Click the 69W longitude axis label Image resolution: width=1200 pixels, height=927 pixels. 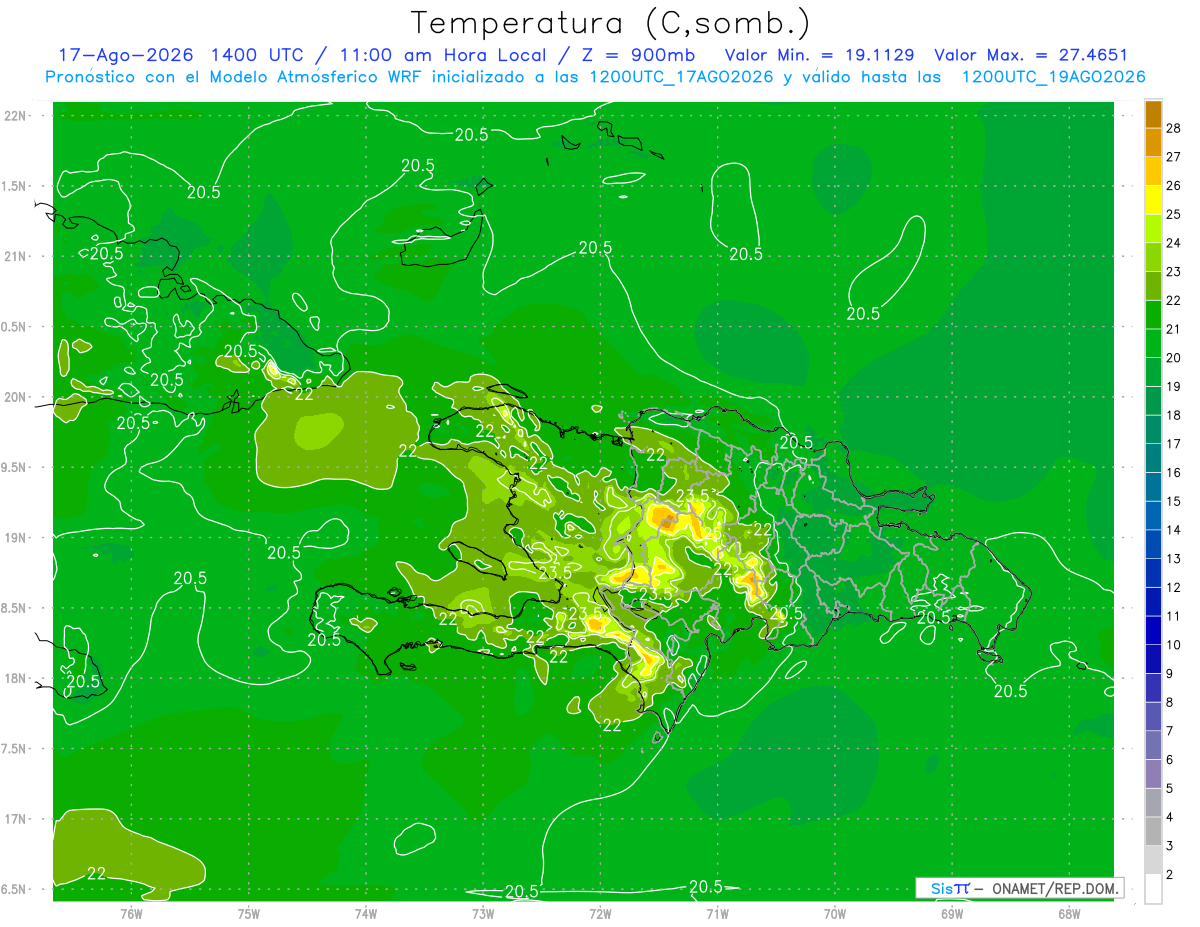pos(951,913)
